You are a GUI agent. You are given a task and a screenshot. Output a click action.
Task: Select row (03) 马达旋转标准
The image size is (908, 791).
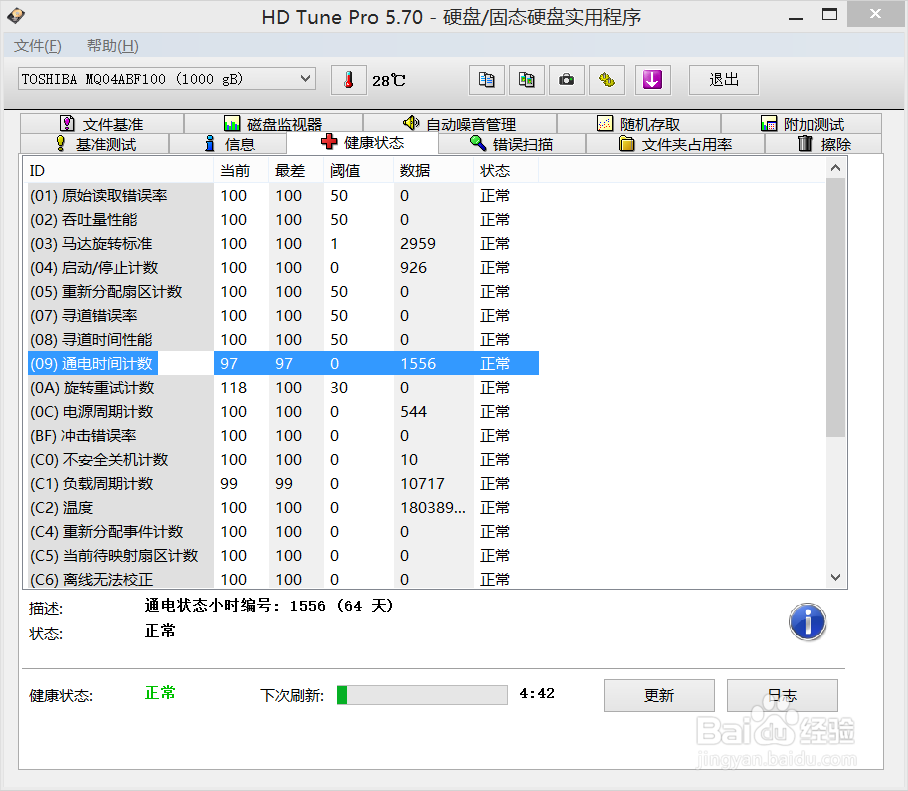pyautogui.click(x=283, y=244)
